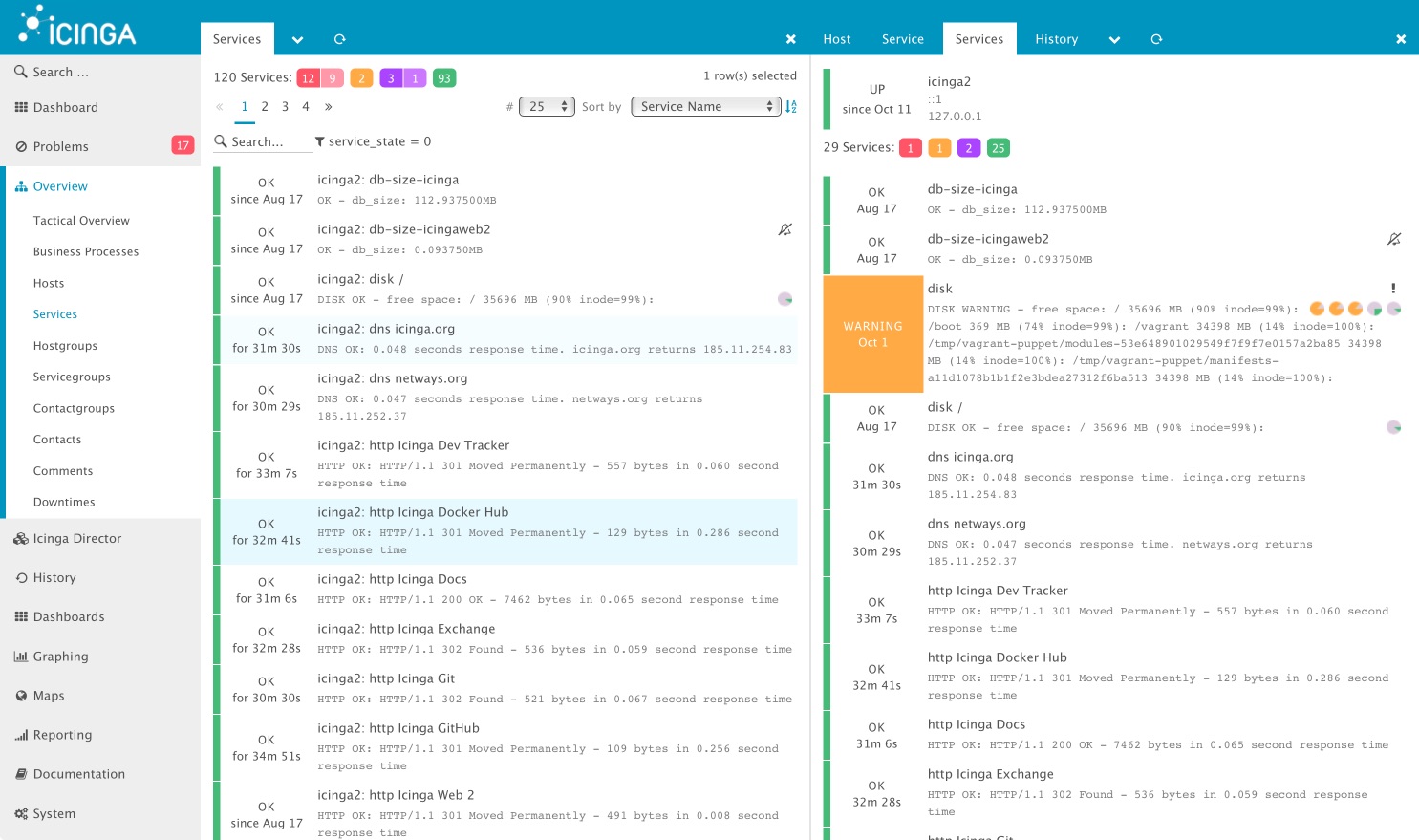Switch to the History tab

click(1056, 39)
